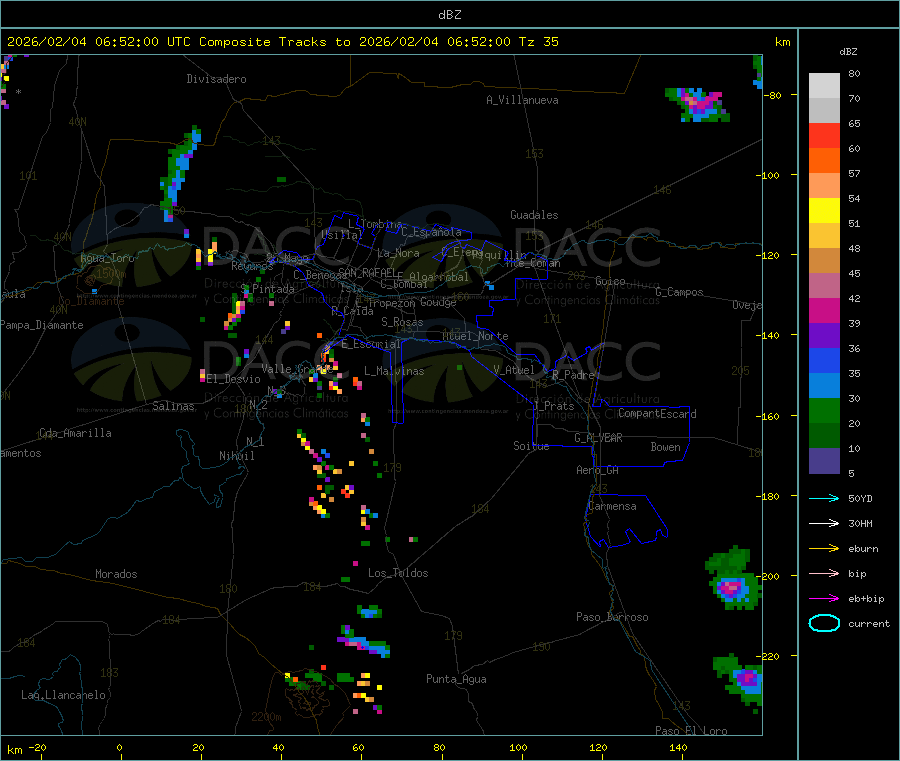Viewport: 900px width, 761px height.
Task: Click the km label at the header's right end
Action: [782, 42]
